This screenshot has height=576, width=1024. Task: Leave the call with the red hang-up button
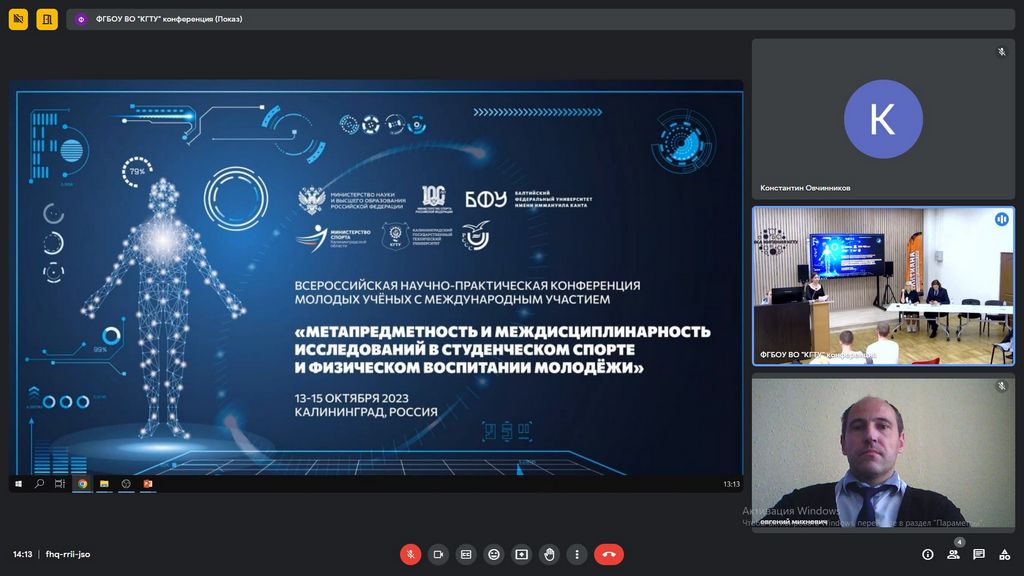608,554
